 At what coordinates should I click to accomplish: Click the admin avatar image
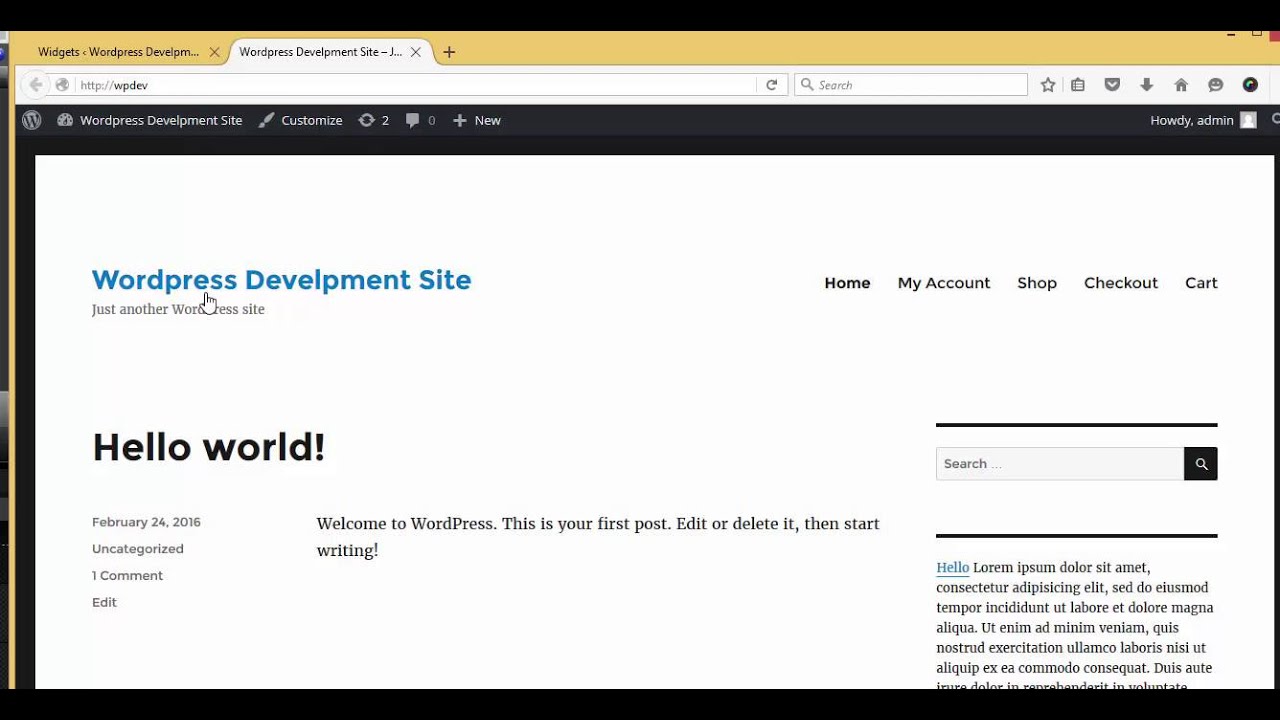click(1248, 120)
